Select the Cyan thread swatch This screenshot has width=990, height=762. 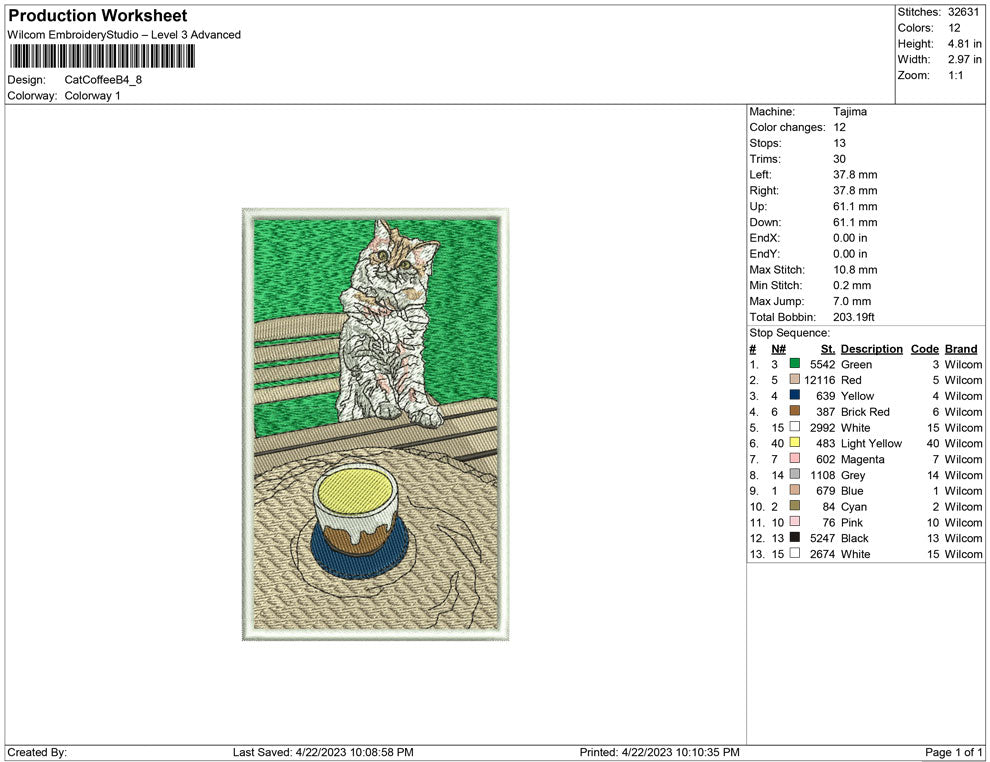tap(794, 506)
